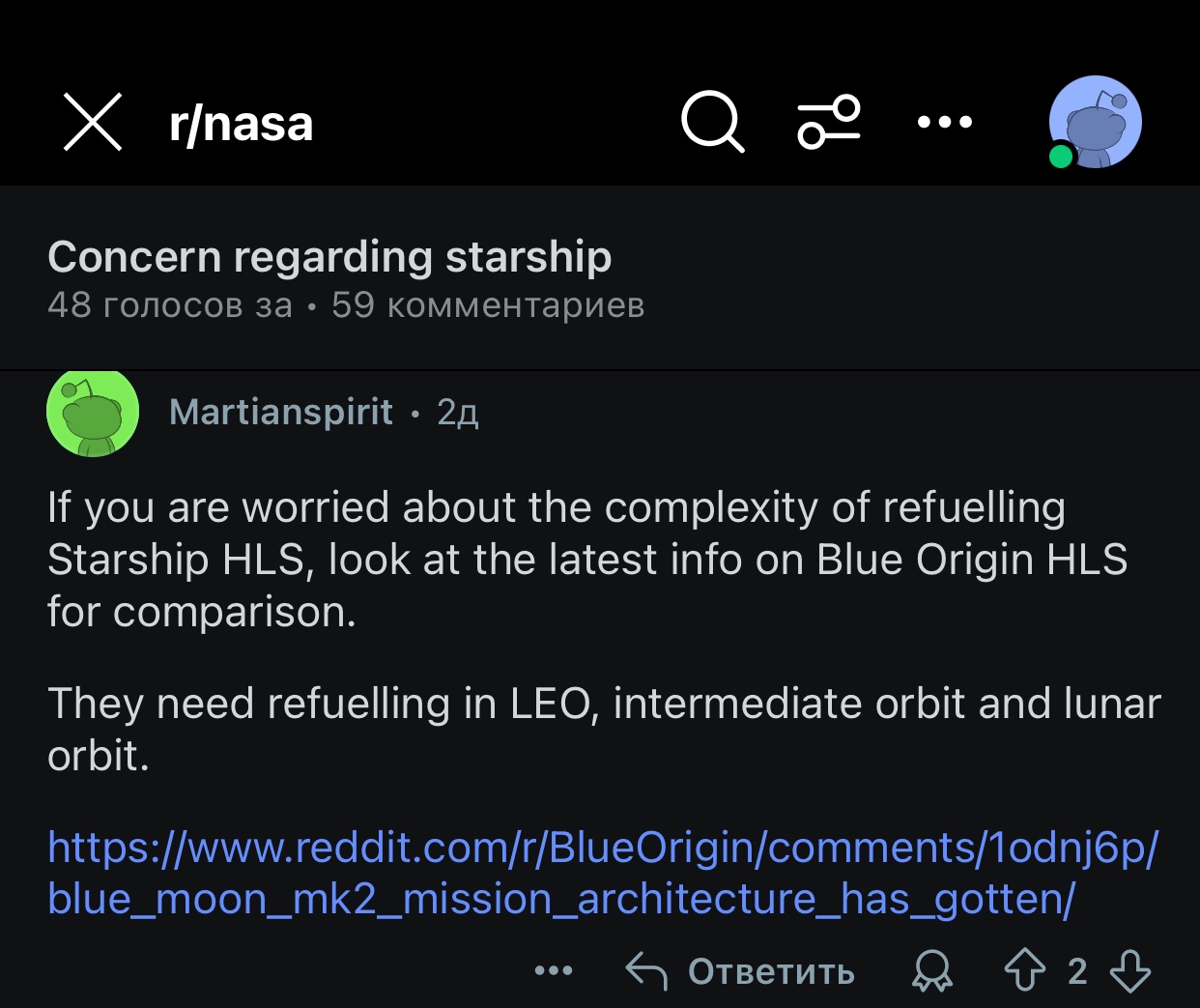Tap the "2д" comment timestamp
The height and width of the screenshot is (1008, 1200).
click(x=458, y=413)
